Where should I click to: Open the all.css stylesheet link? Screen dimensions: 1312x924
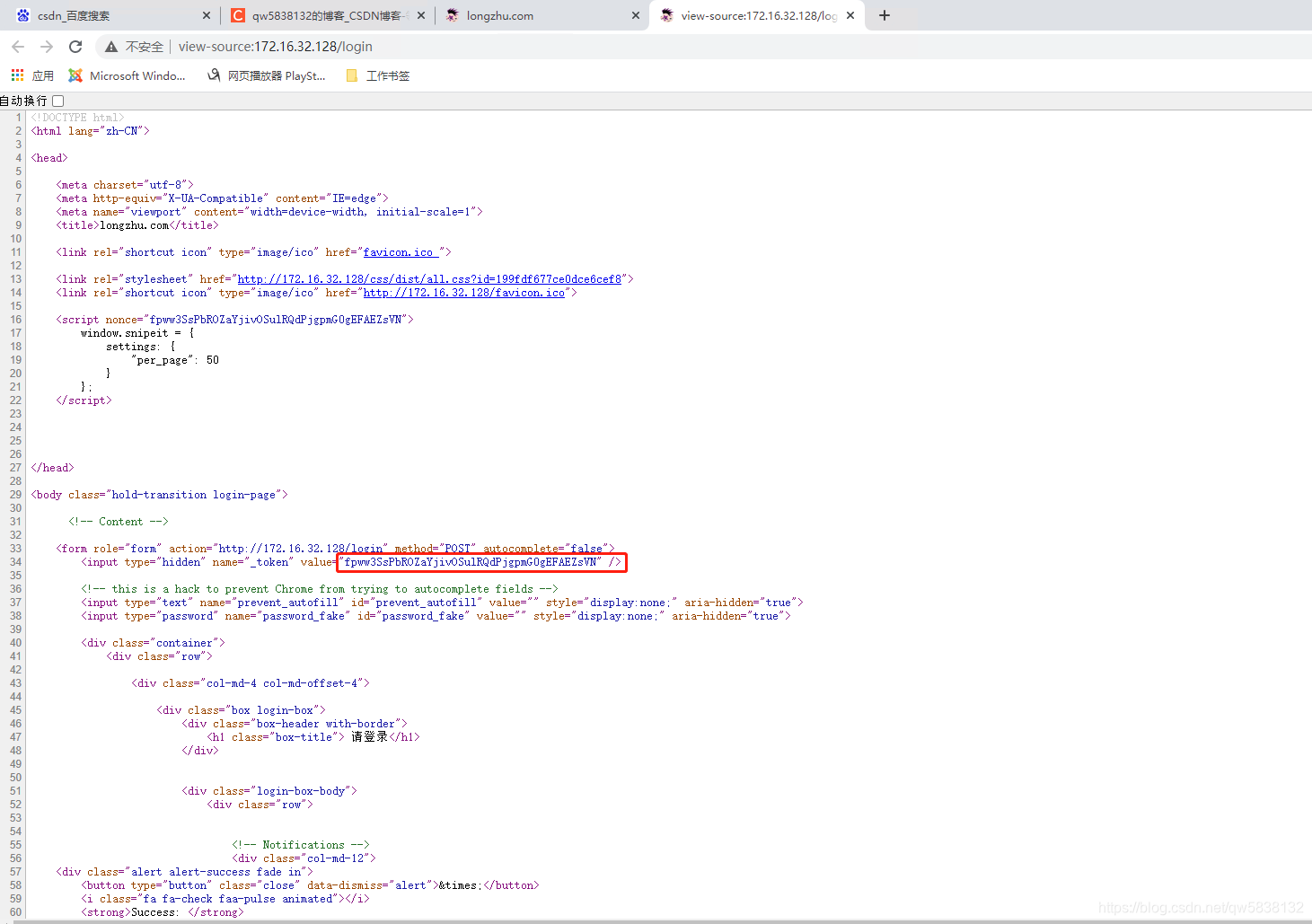(429, 279)
